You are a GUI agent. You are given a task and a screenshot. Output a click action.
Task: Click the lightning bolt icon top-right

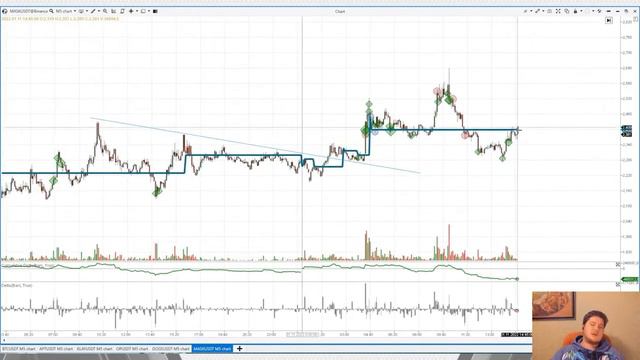click(x=600, y=11)
